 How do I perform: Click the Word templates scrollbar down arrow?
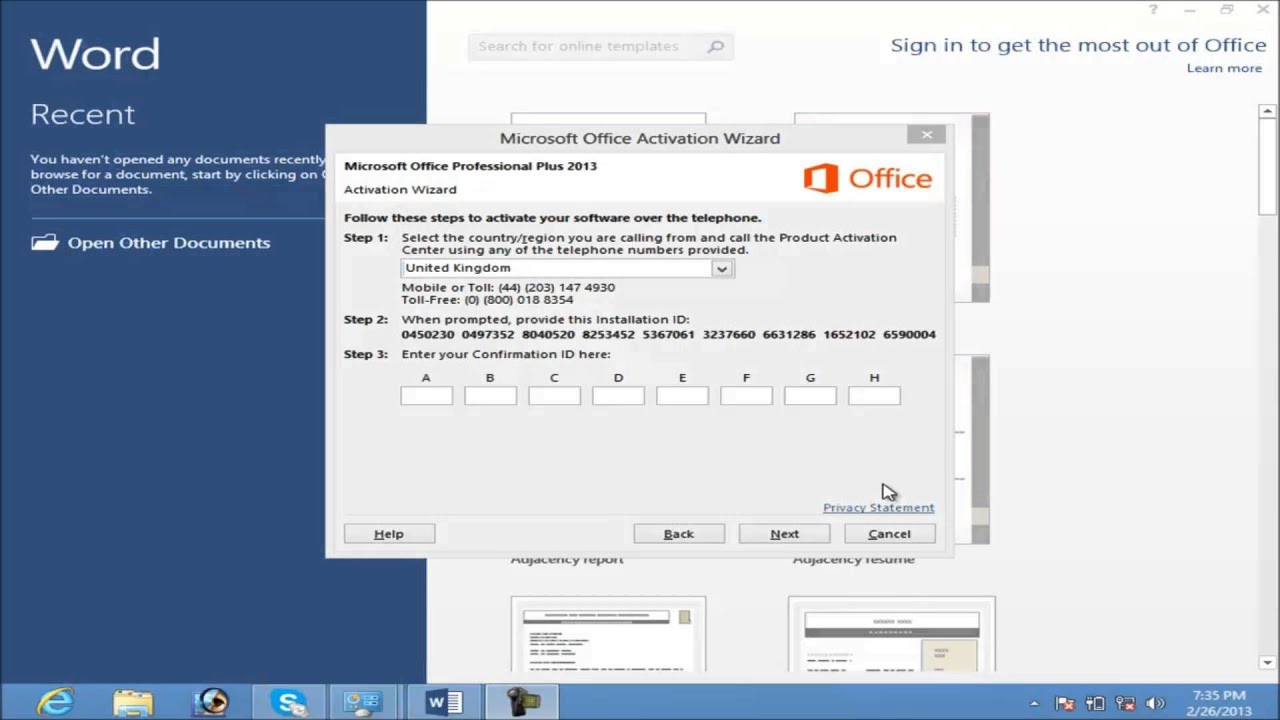(x=1268, y=662)
